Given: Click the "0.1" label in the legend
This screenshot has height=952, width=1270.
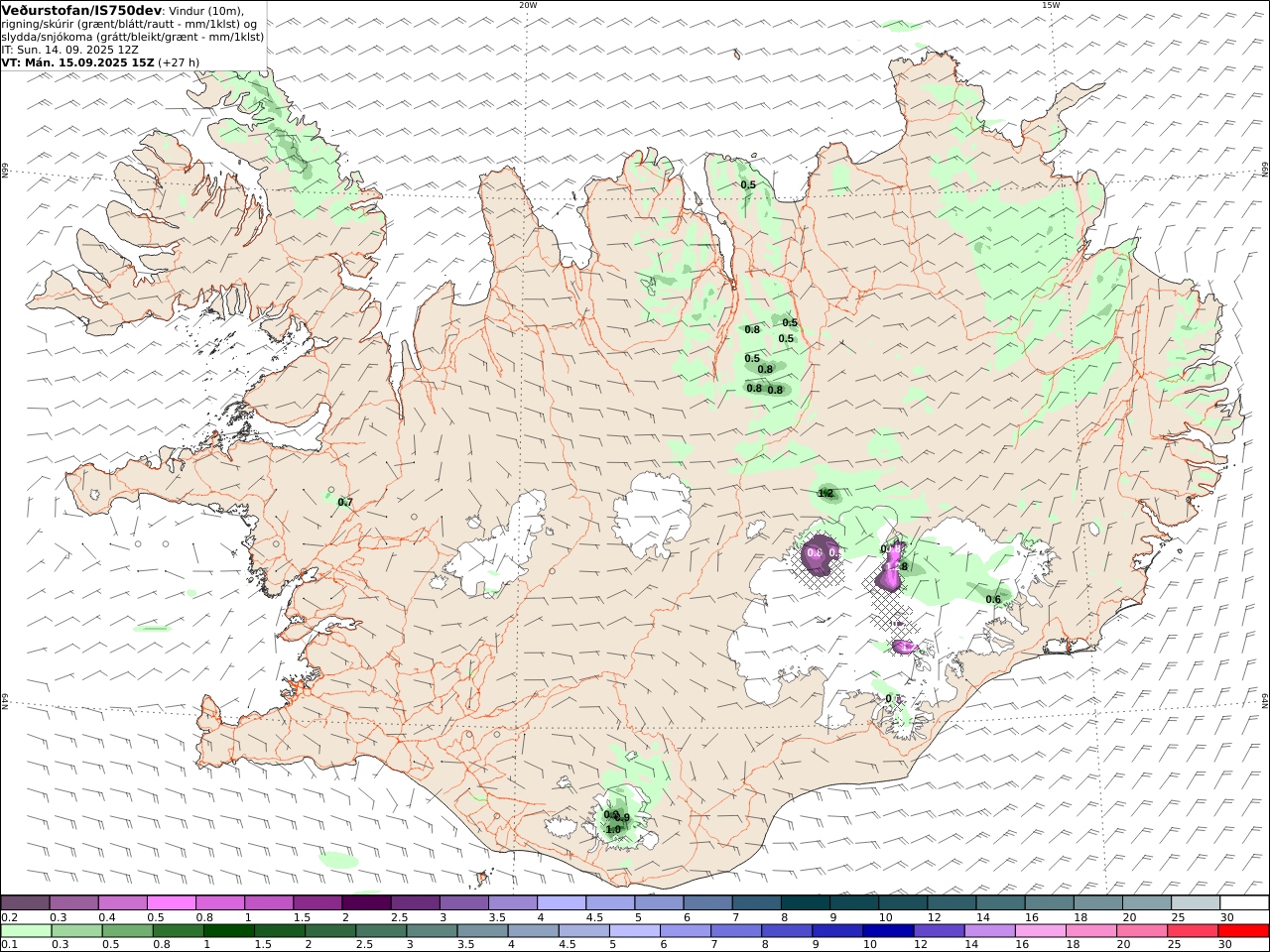Looking at the screenshot, I should click(8, 945).
